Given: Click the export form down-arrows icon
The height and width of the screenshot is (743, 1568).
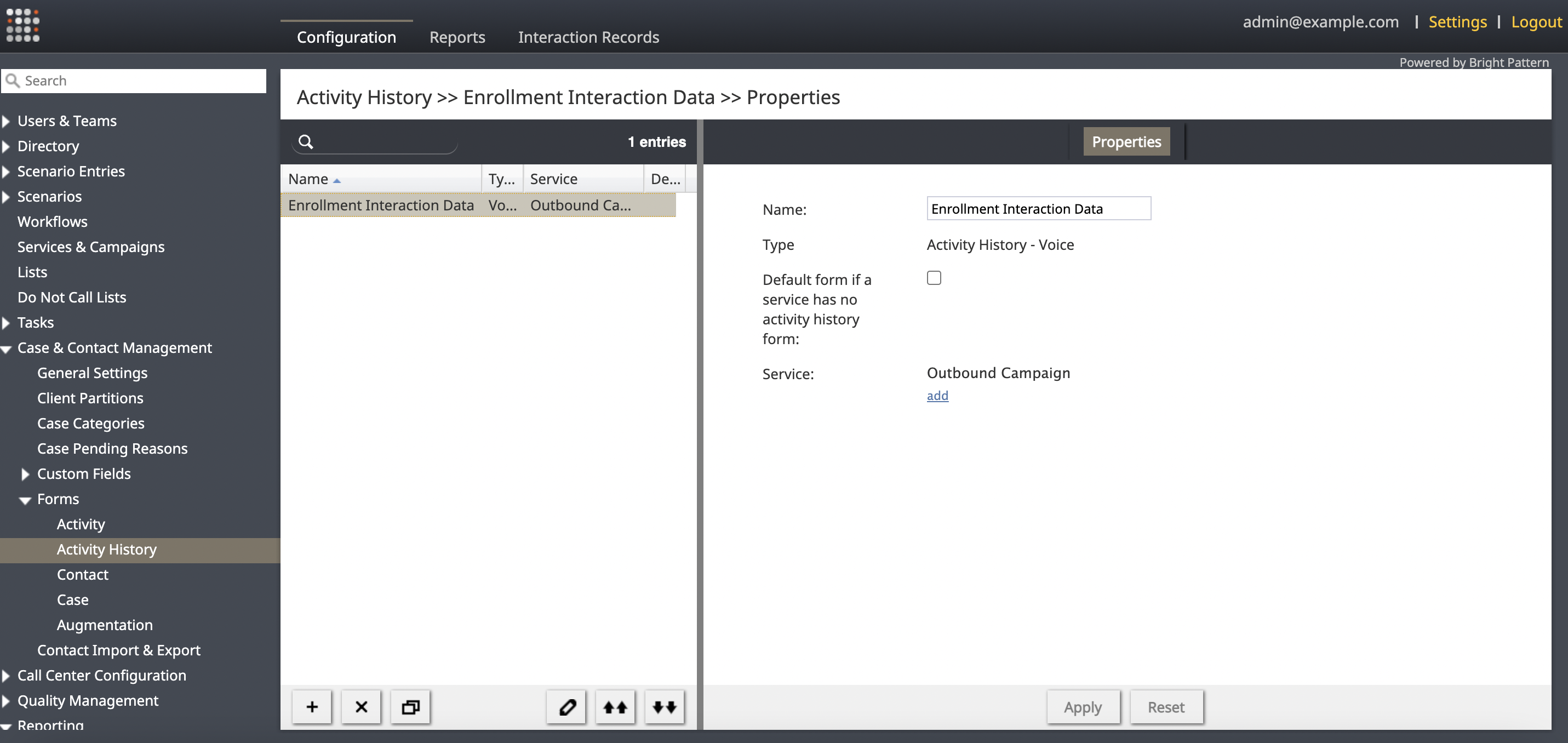Looking at the screenshot, I should (665, 706).
